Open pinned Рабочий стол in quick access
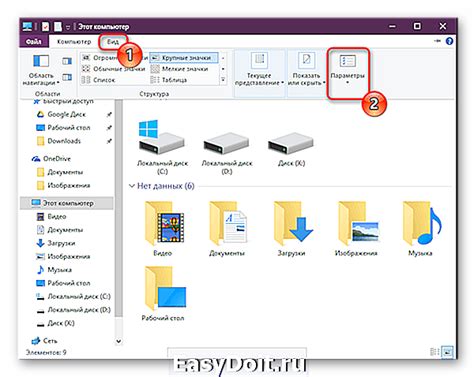 [x=69, y=128]
